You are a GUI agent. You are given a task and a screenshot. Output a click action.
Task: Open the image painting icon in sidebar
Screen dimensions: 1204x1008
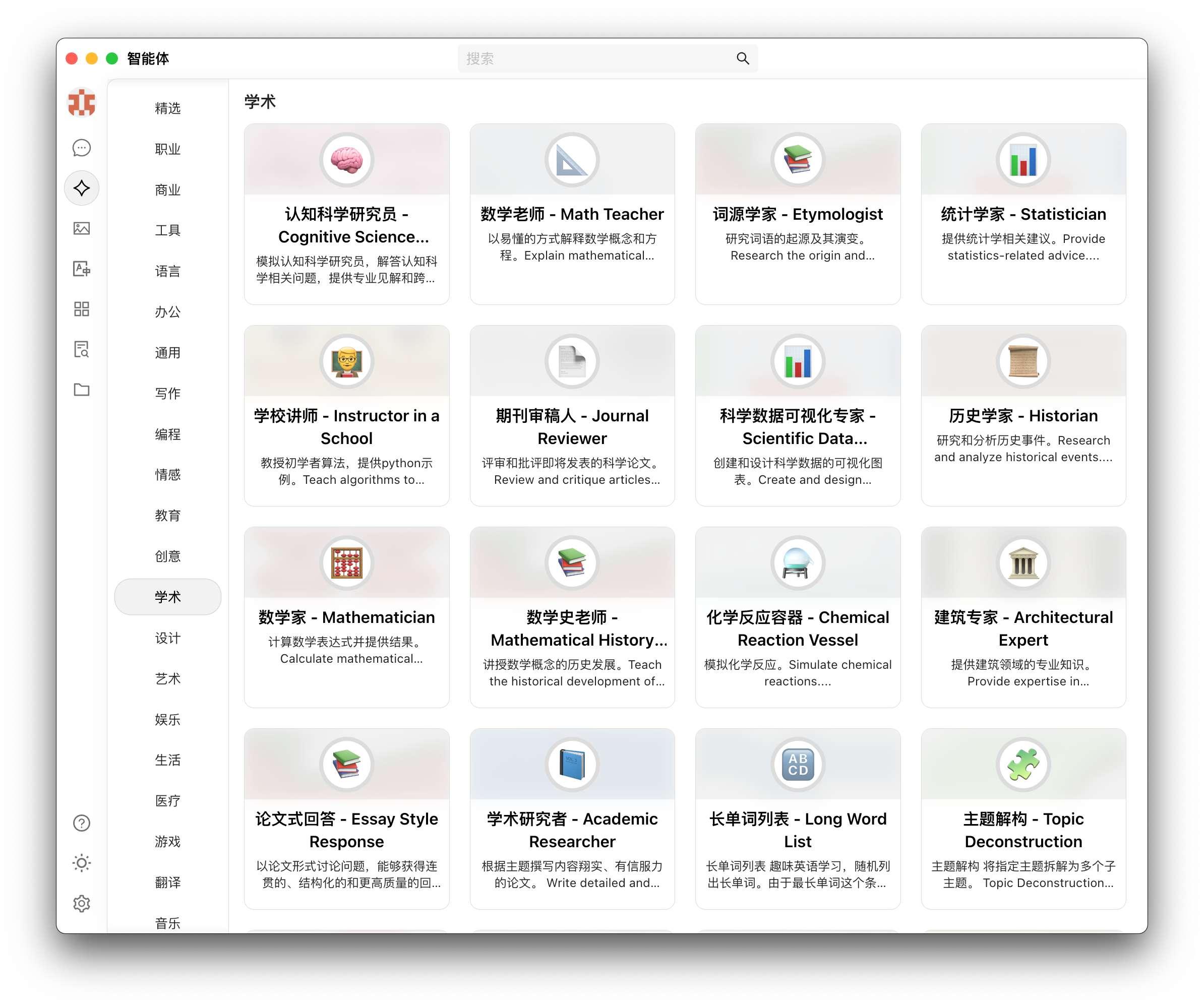coord(81,229)
